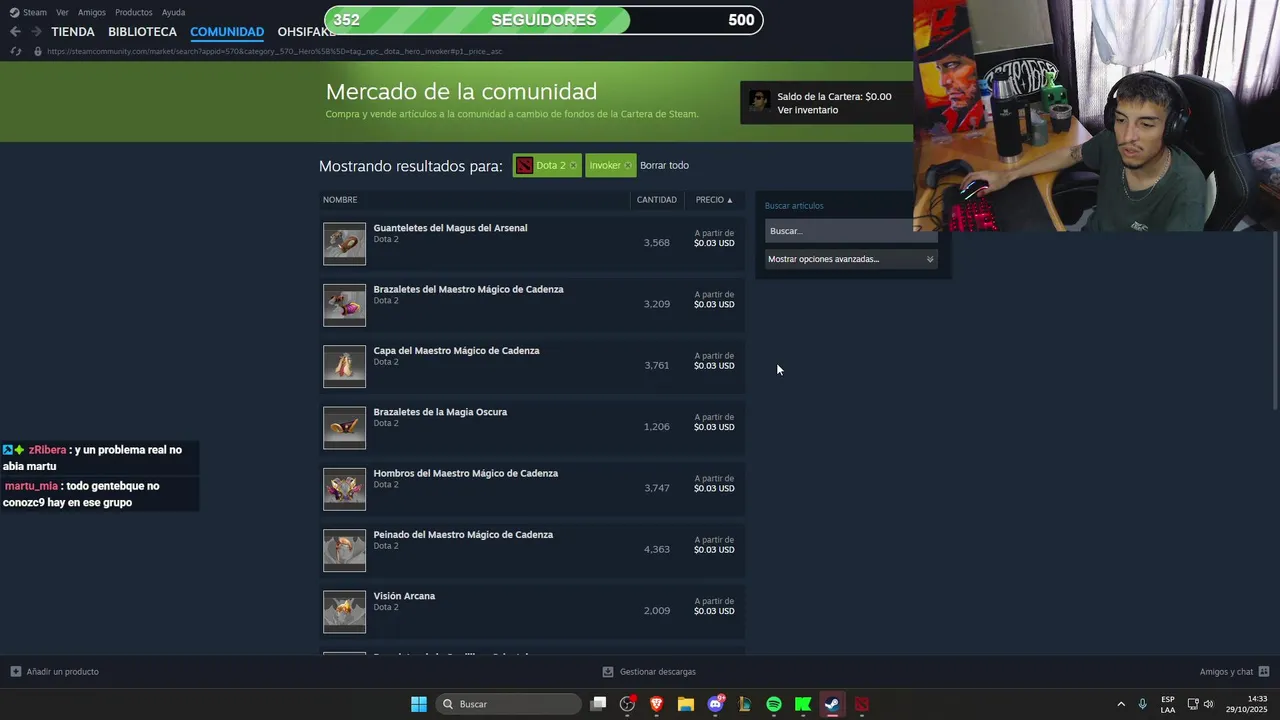
Task: Click the Steam taskbar icon
Action: (x=832, y=704)
